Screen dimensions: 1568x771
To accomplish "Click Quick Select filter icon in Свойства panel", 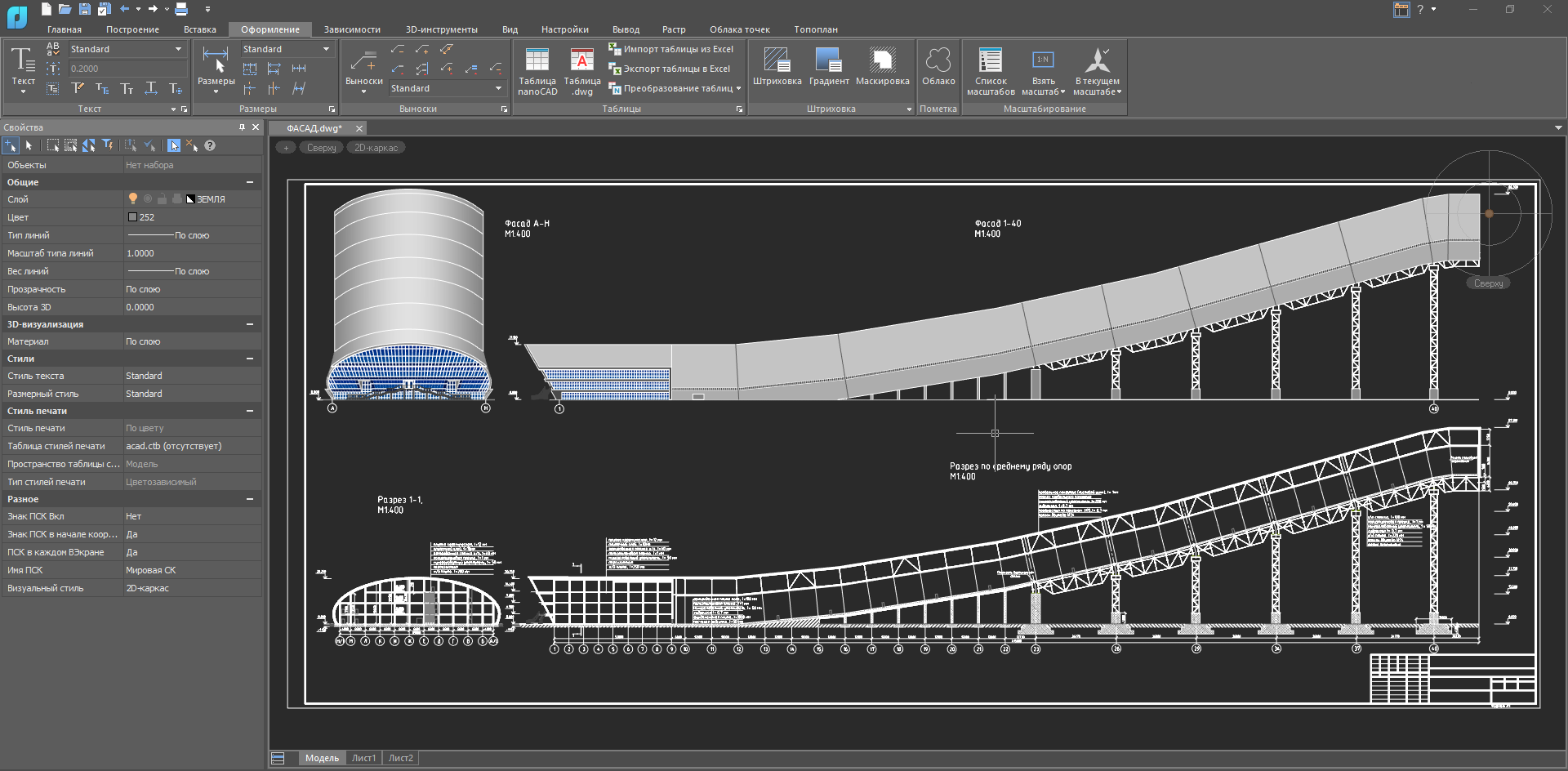I will (107, 145).
